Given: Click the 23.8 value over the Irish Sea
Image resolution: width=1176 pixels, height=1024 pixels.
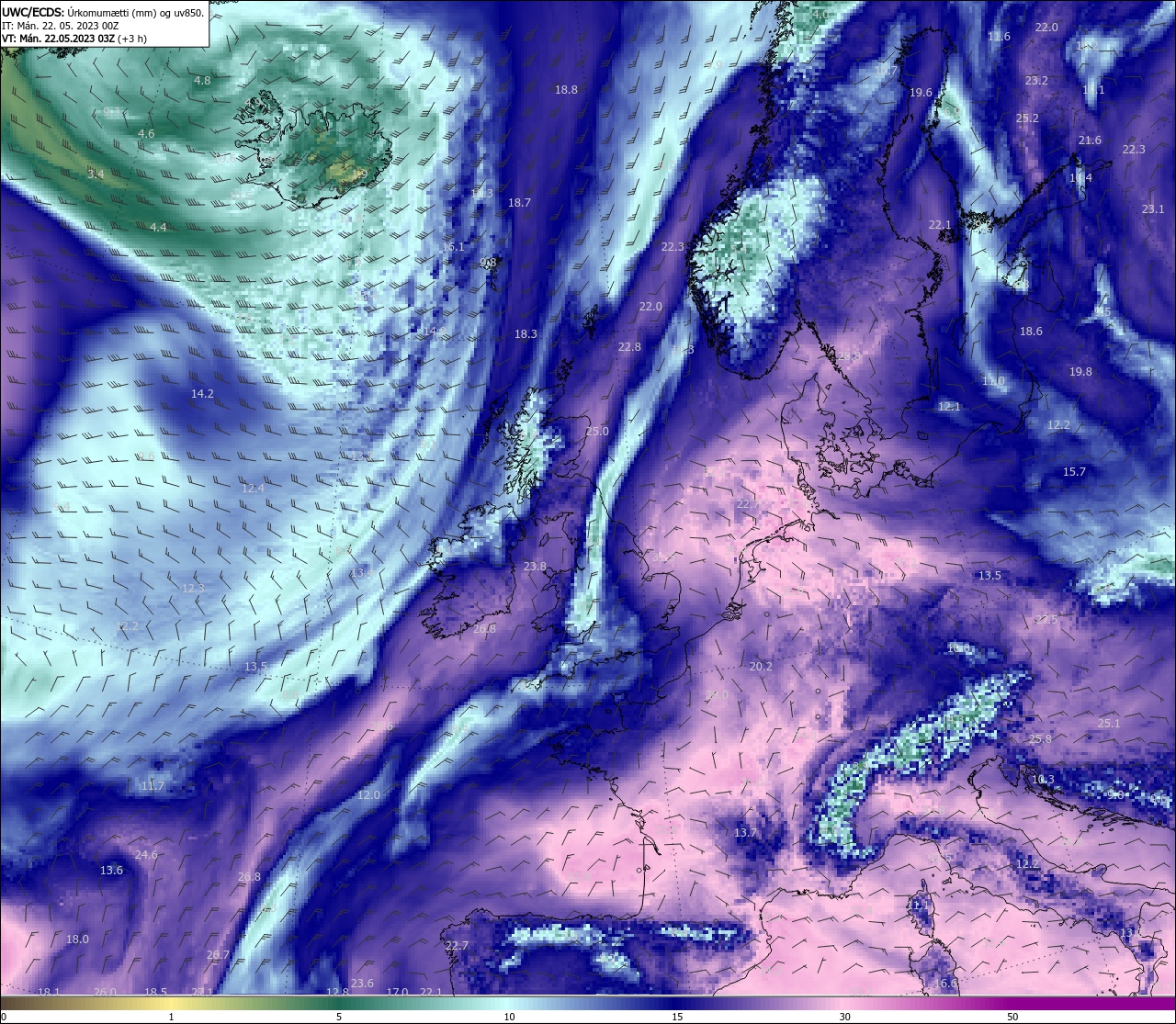Looking at the screenshot, I should [x=535, y=568].
